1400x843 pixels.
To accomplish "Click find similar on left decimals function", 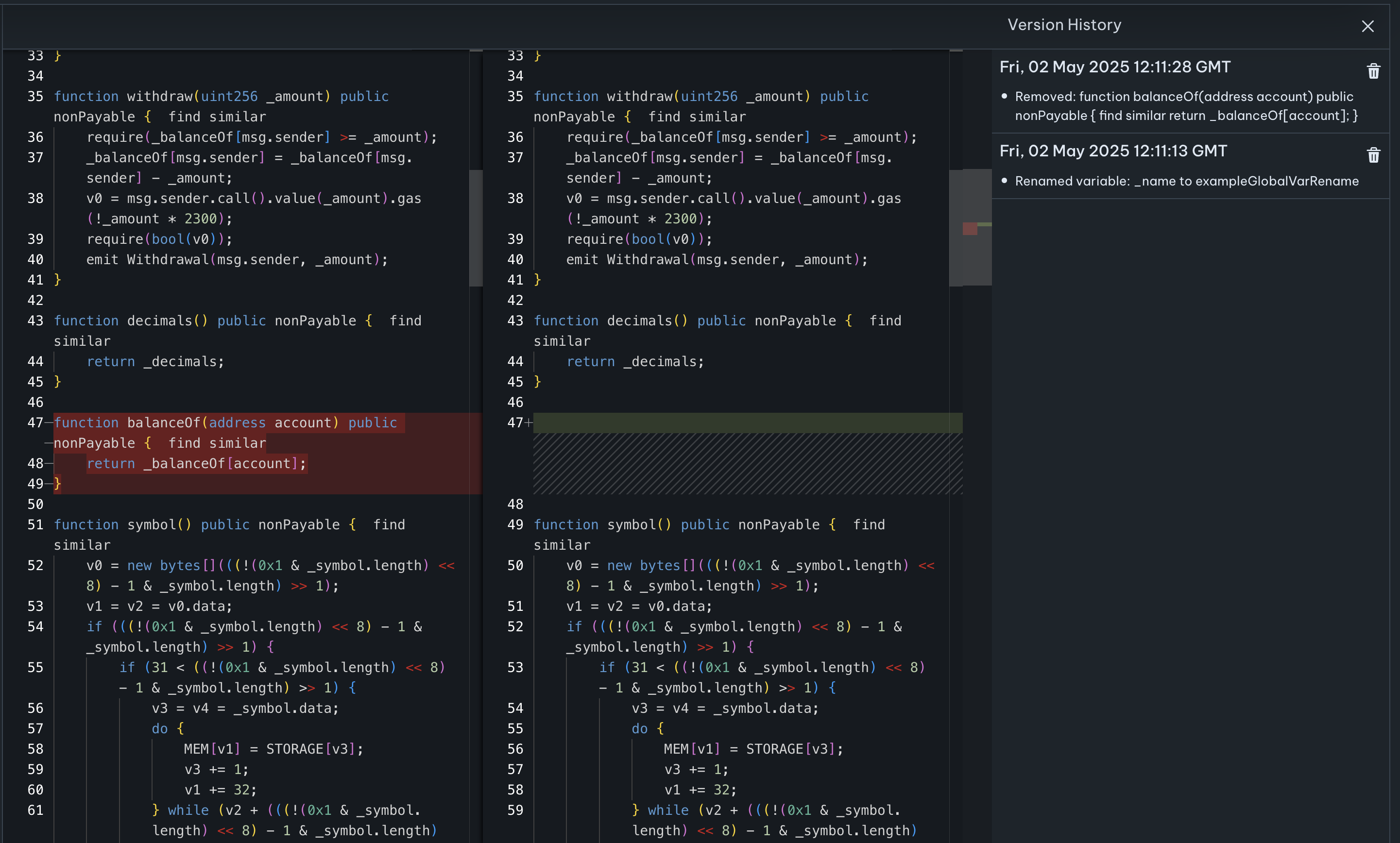I will tap(405, 321).
